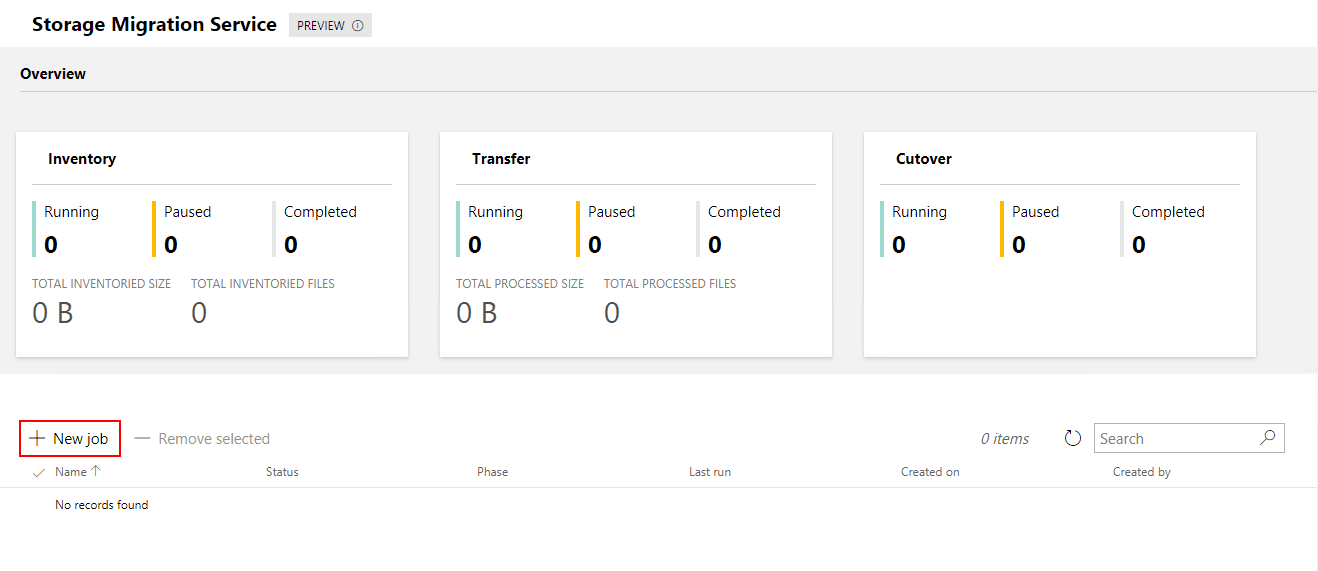Click the Created on column header
Image resolution: width=1318 pixels, height=571 pixels.
[930, 472]
